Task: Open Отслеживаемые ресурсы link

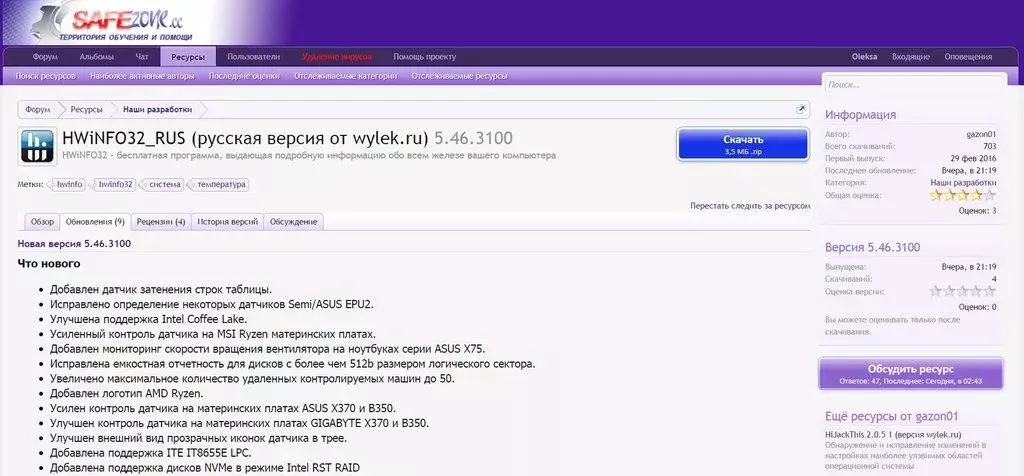Action: point(460,76)
